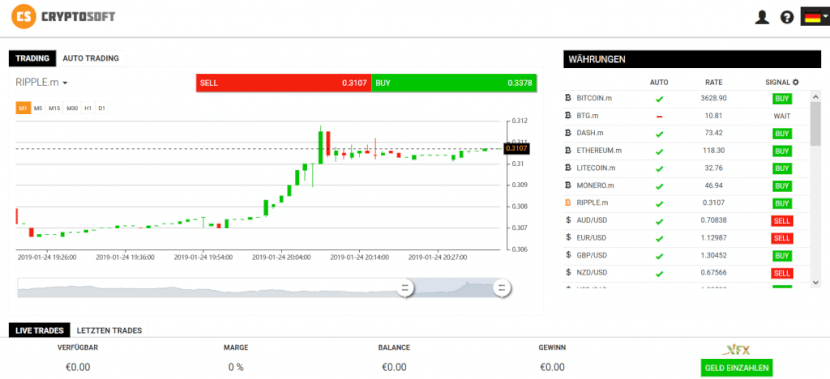Toggle auto trading checkmark for LITECOIN.m
Viewport: 830px width, 379px height.
pos(659,169)
